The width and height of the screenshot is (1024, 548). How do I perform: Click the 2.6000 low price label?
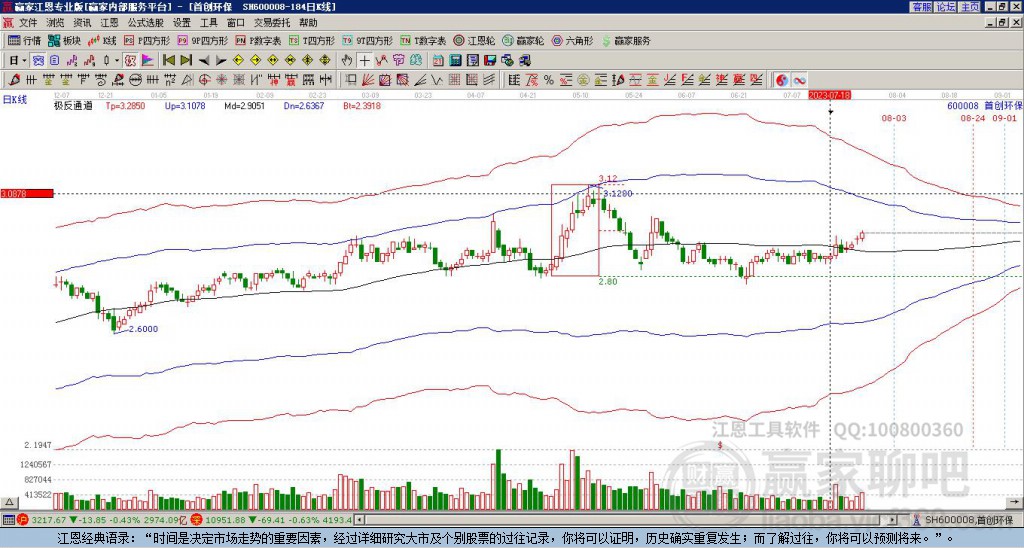click(142, 329)
